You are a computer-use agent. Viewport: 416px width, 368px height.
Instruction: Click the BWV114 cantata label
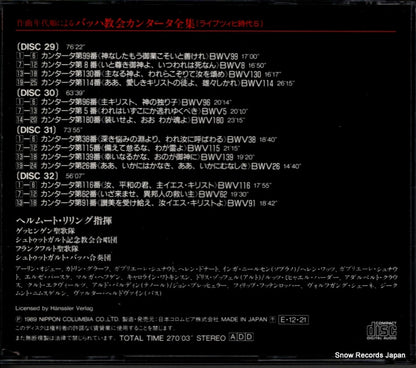[257, 83]
